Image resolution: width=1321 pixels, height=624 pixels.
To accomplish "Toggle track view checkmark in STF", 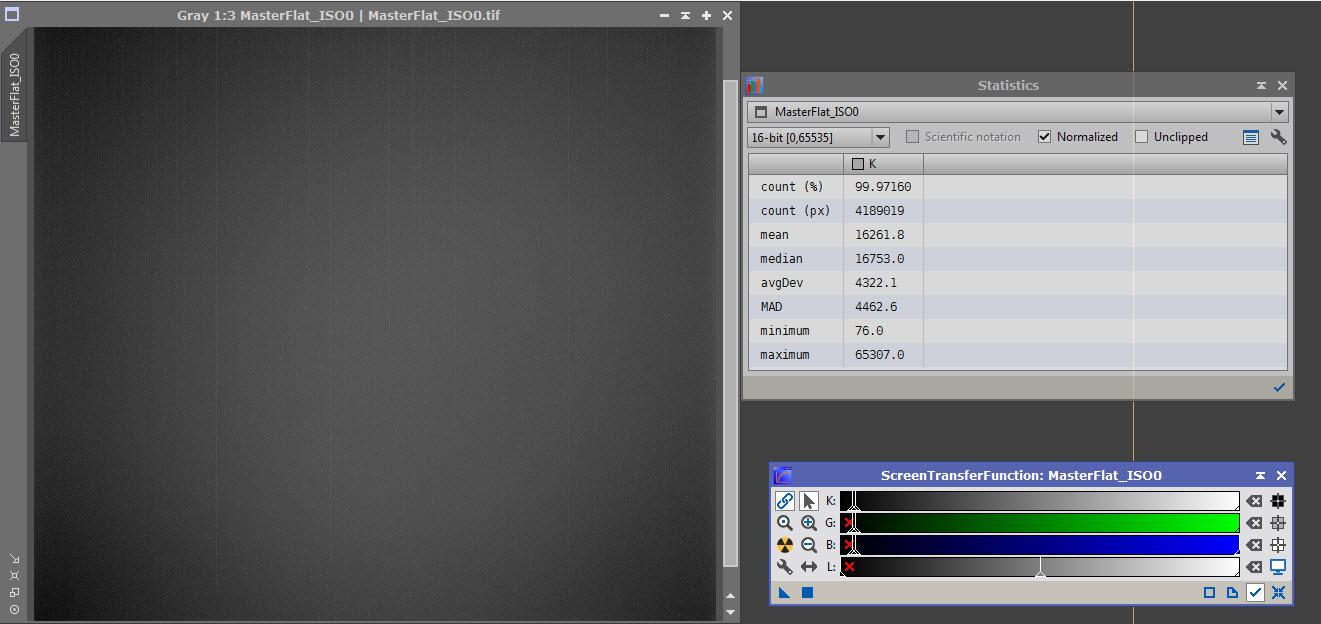I will 1255,593.
